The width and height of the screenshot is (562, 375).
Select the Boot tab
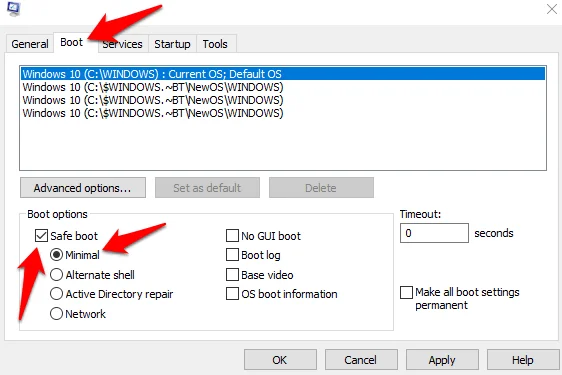[x=71, y=42]
